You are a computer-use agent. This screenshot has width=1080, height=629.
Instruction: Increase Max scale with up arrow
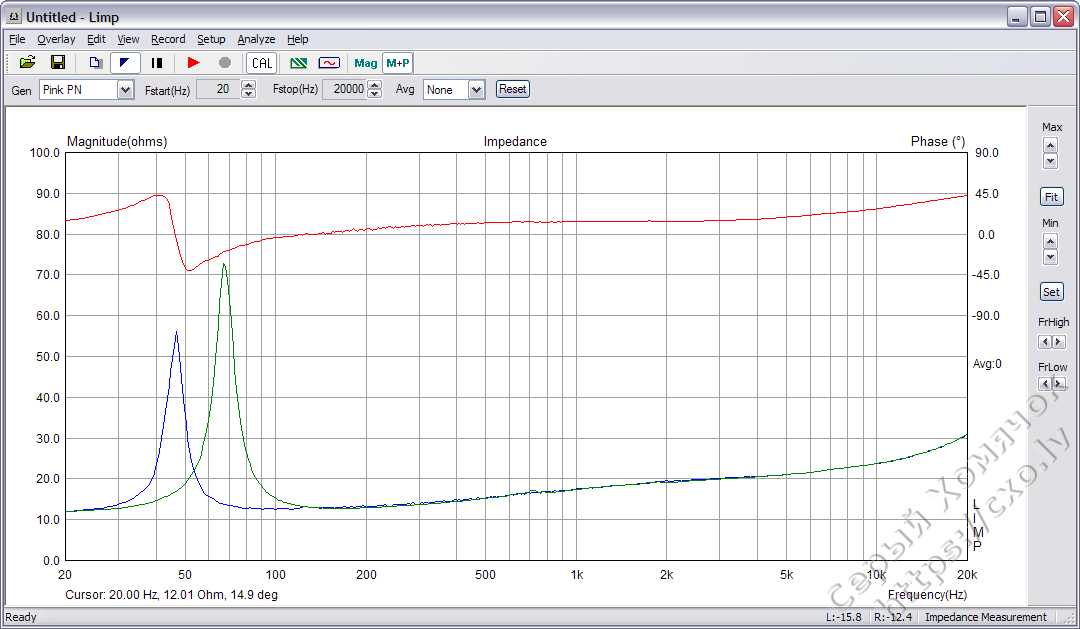[1050, 144]
